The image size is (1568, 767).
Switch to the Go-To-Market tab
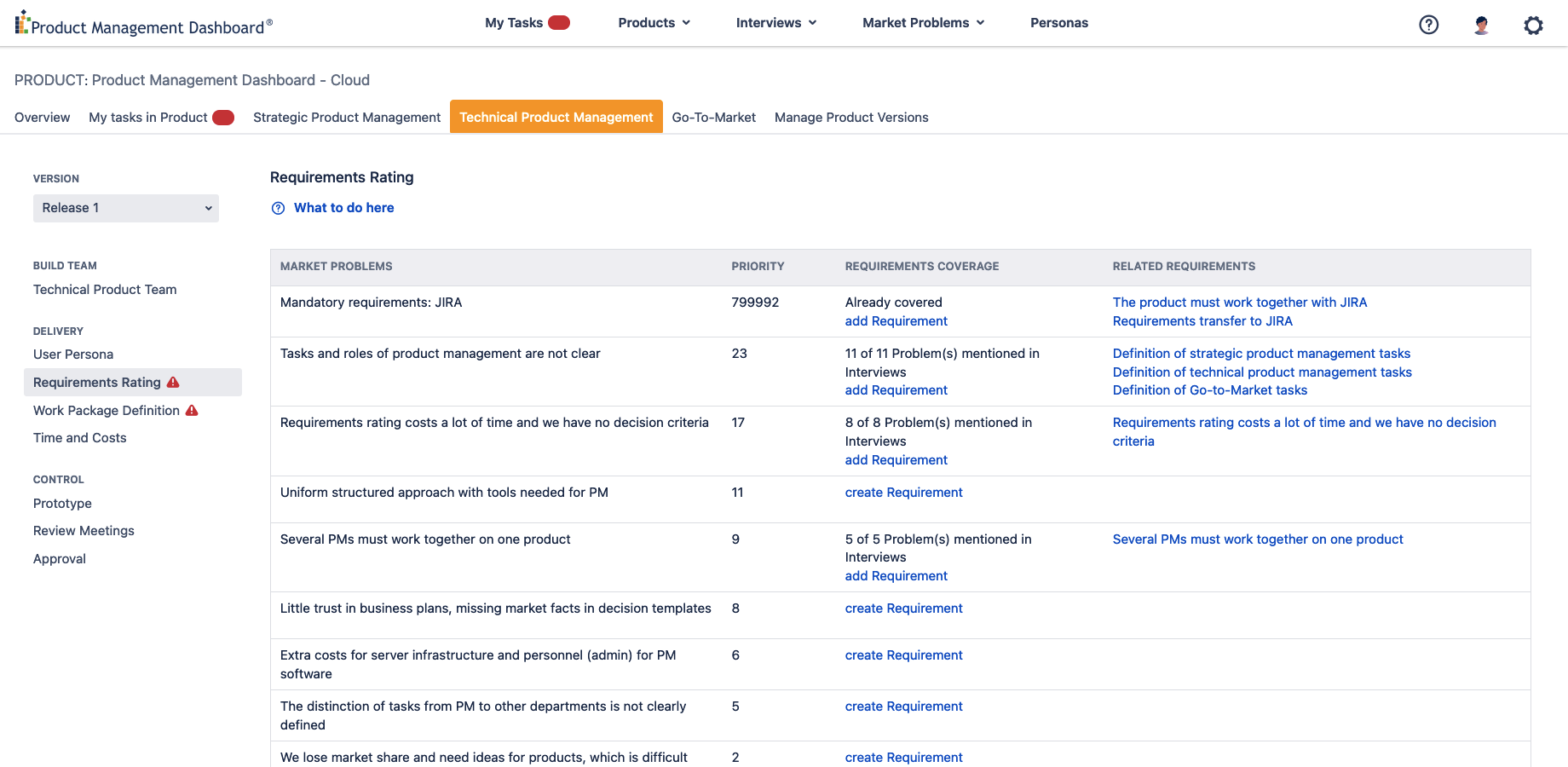pyautogui.click(x=713, y=118)
